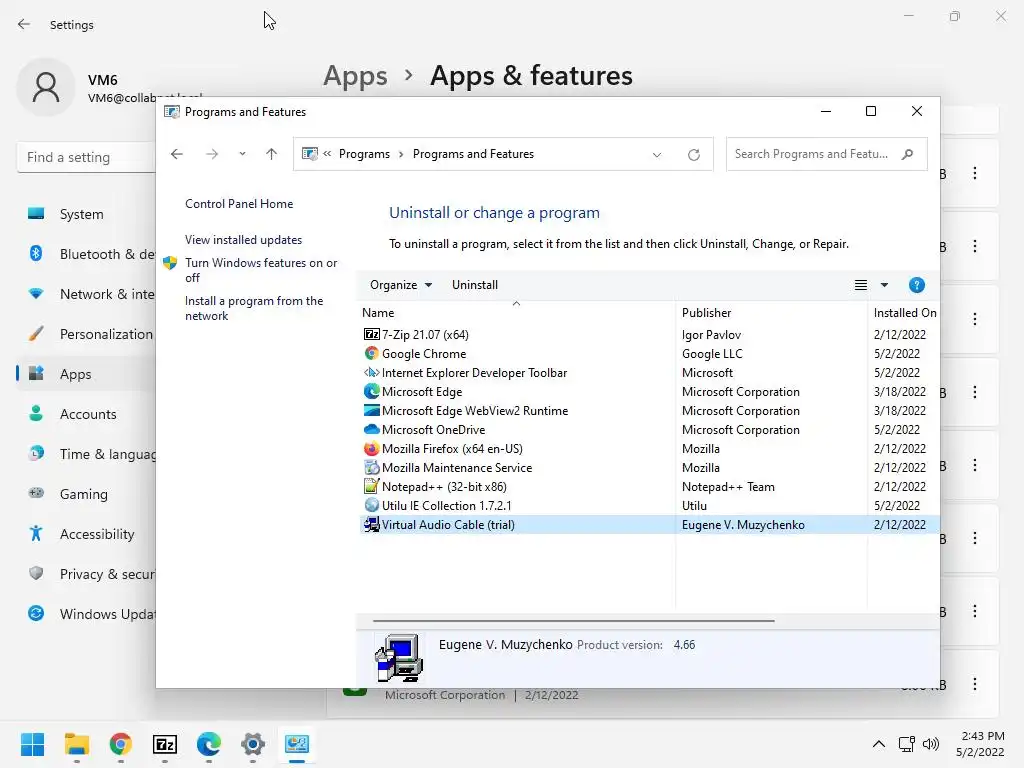
Task: Sort by the Publisher column header
Action: tap(771, 312)
